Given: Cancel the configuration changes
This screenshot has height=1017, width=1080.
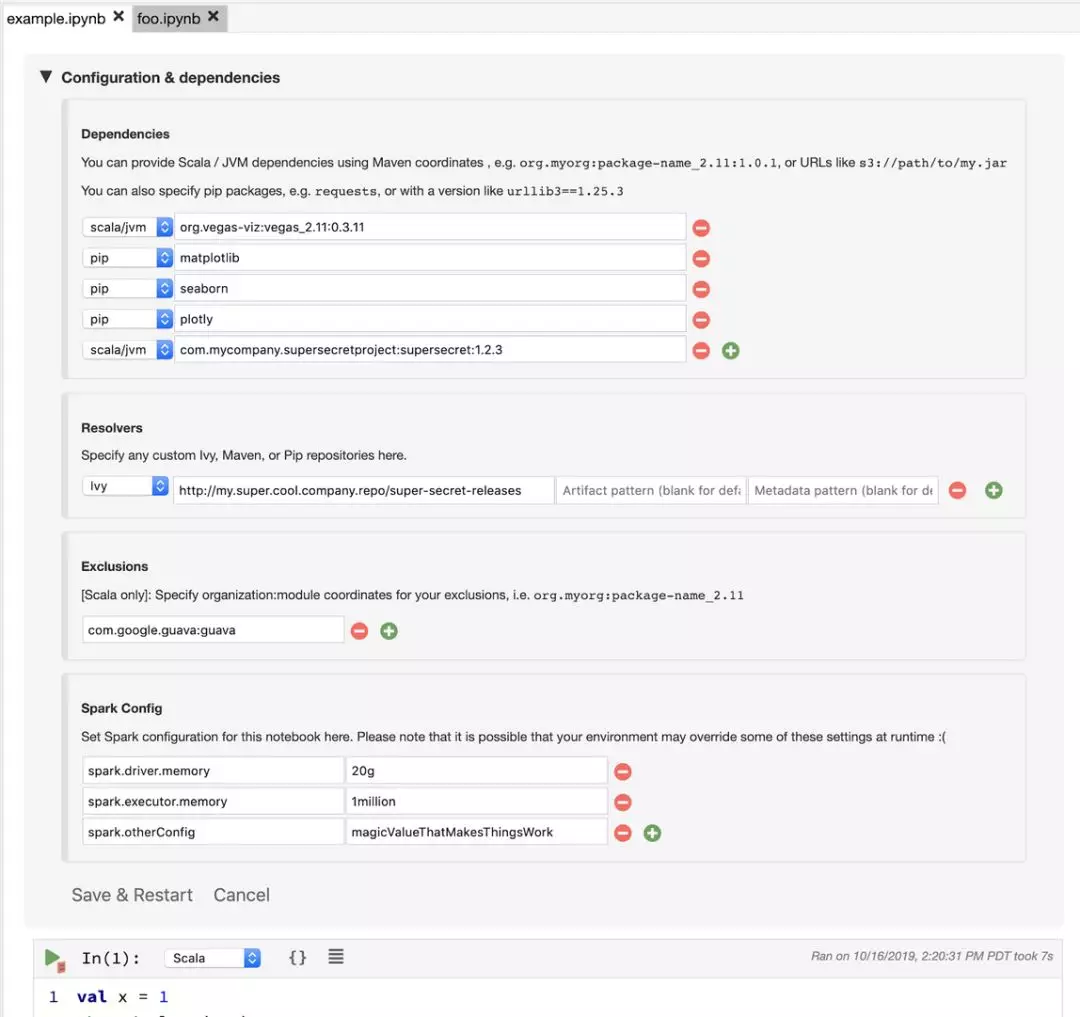Looking at the screenshot, I should pyautogui.click(x=242, y=895).
